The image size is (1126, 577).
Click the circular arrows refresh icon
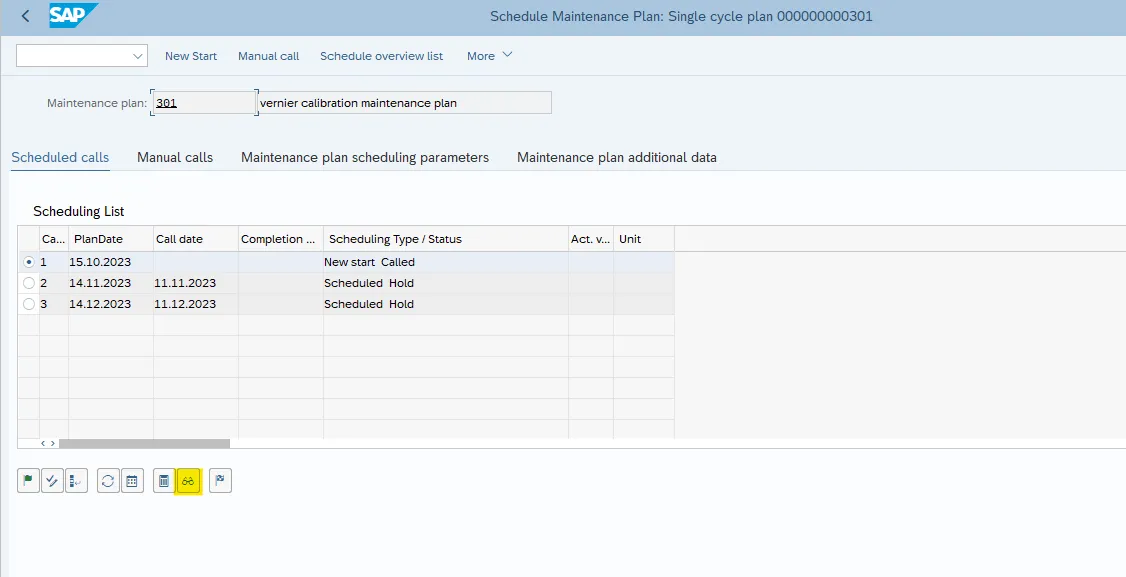pos(108,481)
